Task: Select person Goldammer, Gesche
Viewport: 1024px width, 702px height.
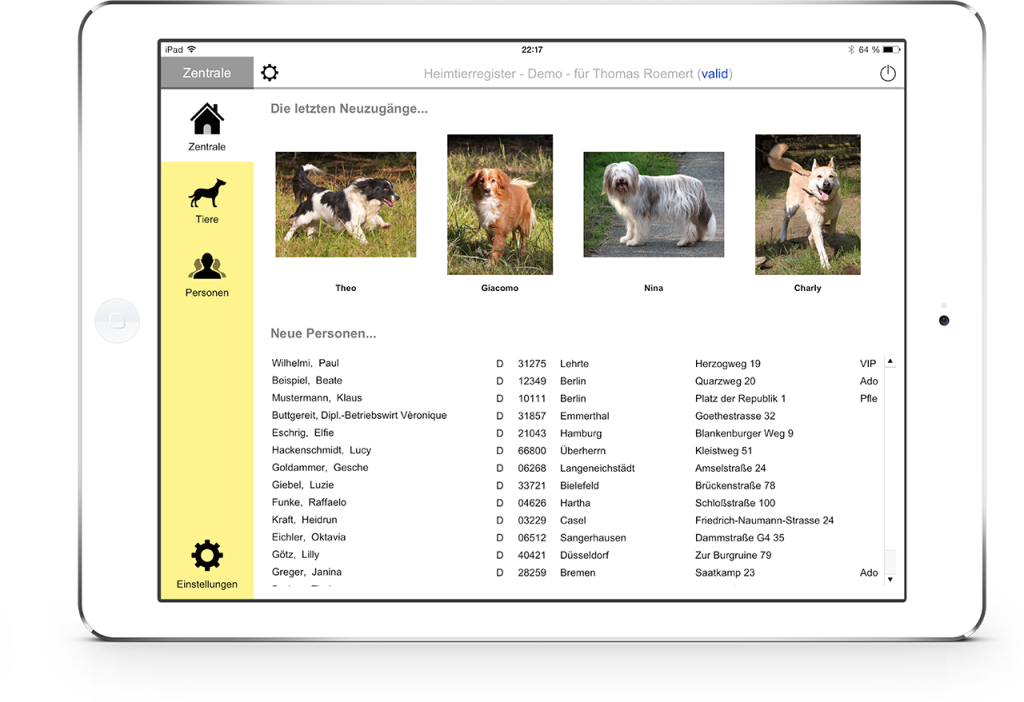Action: 320,468
